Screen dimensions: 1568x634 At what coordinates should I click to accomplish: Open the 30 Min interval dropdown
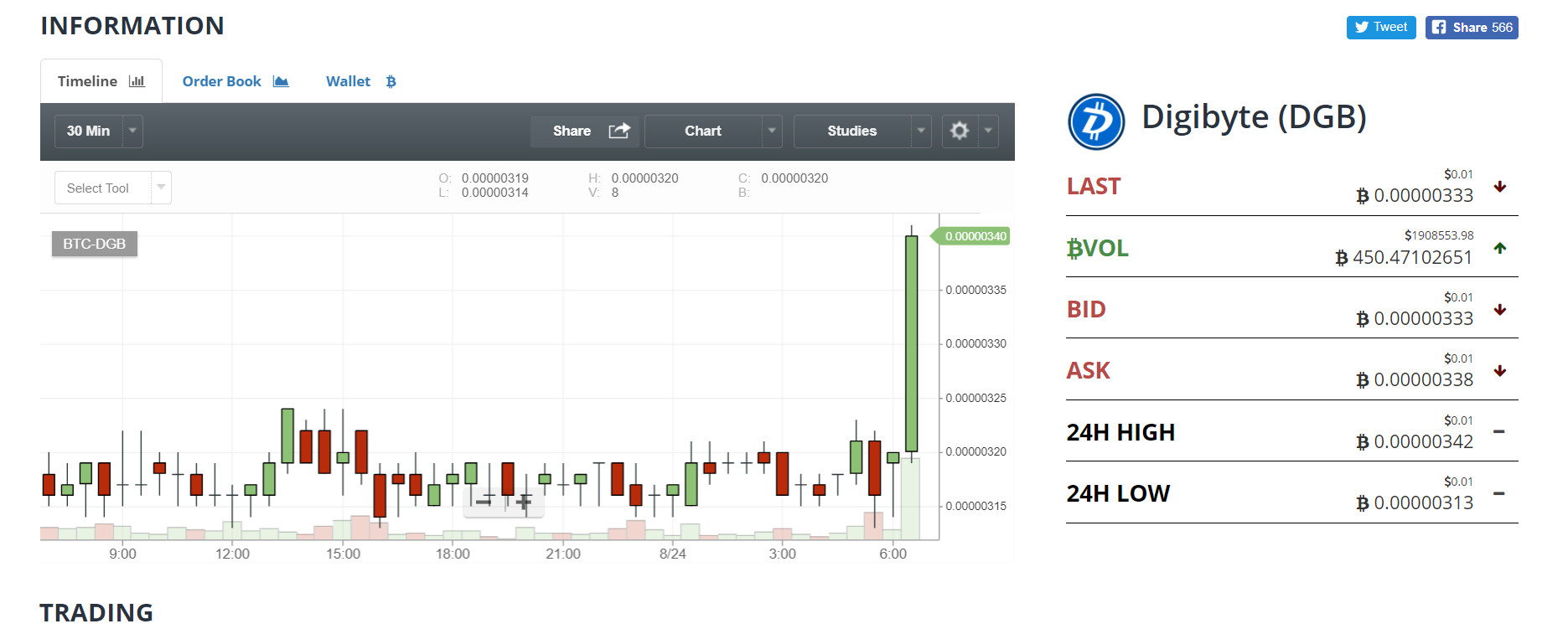click(99, 131)
